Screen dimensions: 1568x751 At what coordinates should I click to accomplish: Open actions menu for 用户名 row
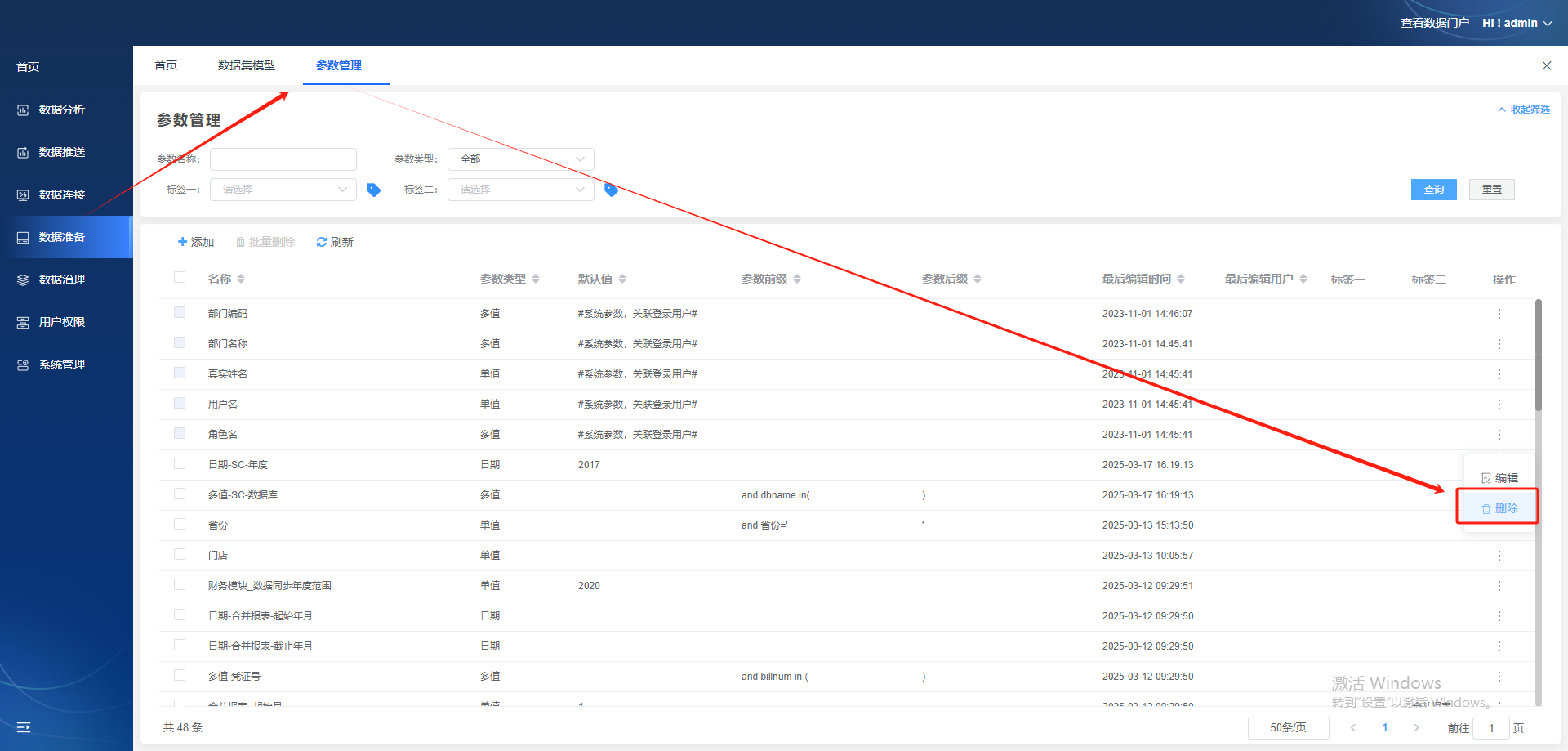(x=1499, y=405)
